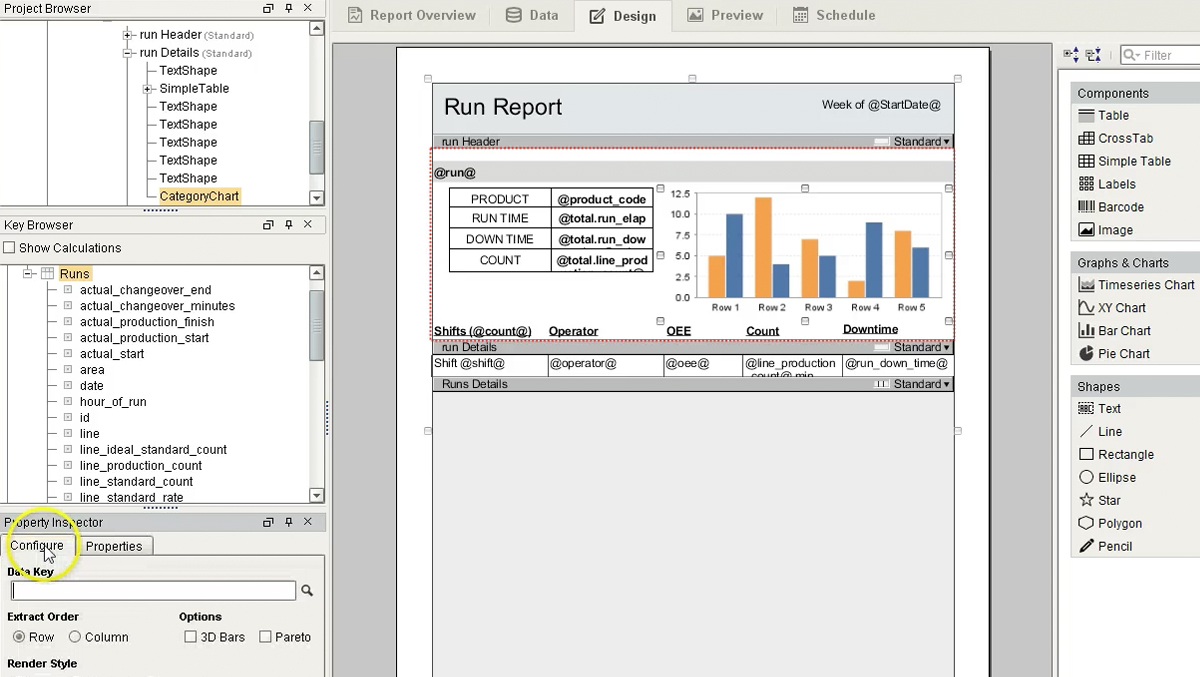Add a Timeseries Chart from the Graphs panel
The height and width of the screenshot is (677, 1200).
[x=1136, y=284]
